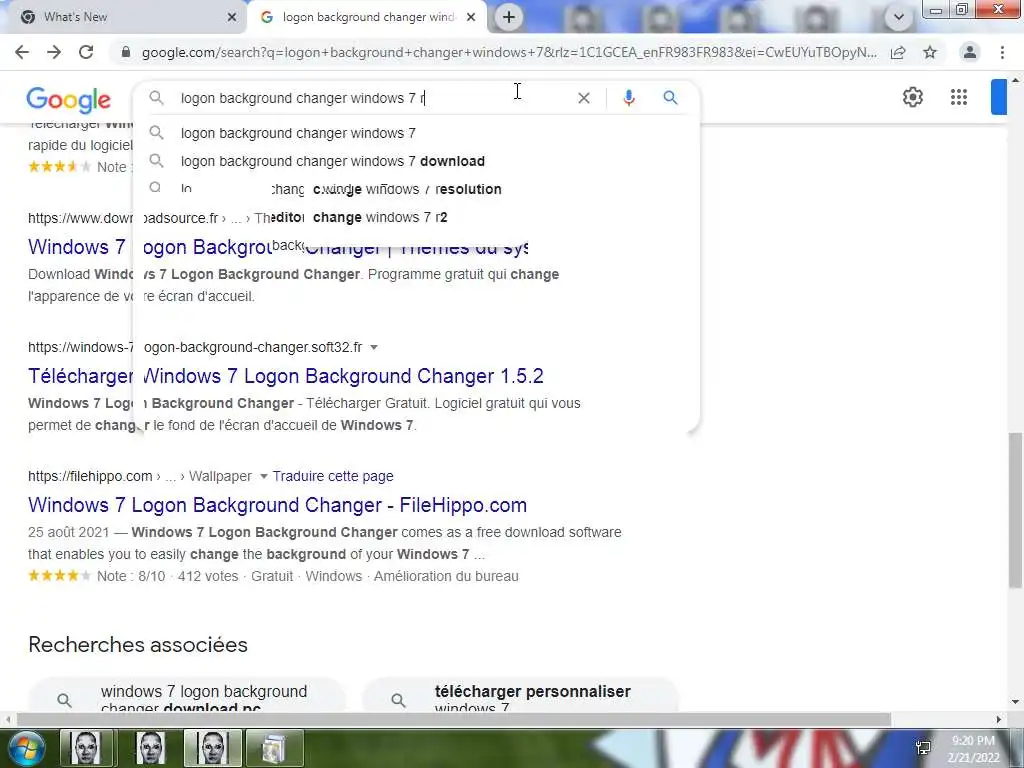This screenshot has height=768, width=1024.
Task: Reload the current page
Action: [86, 52]
